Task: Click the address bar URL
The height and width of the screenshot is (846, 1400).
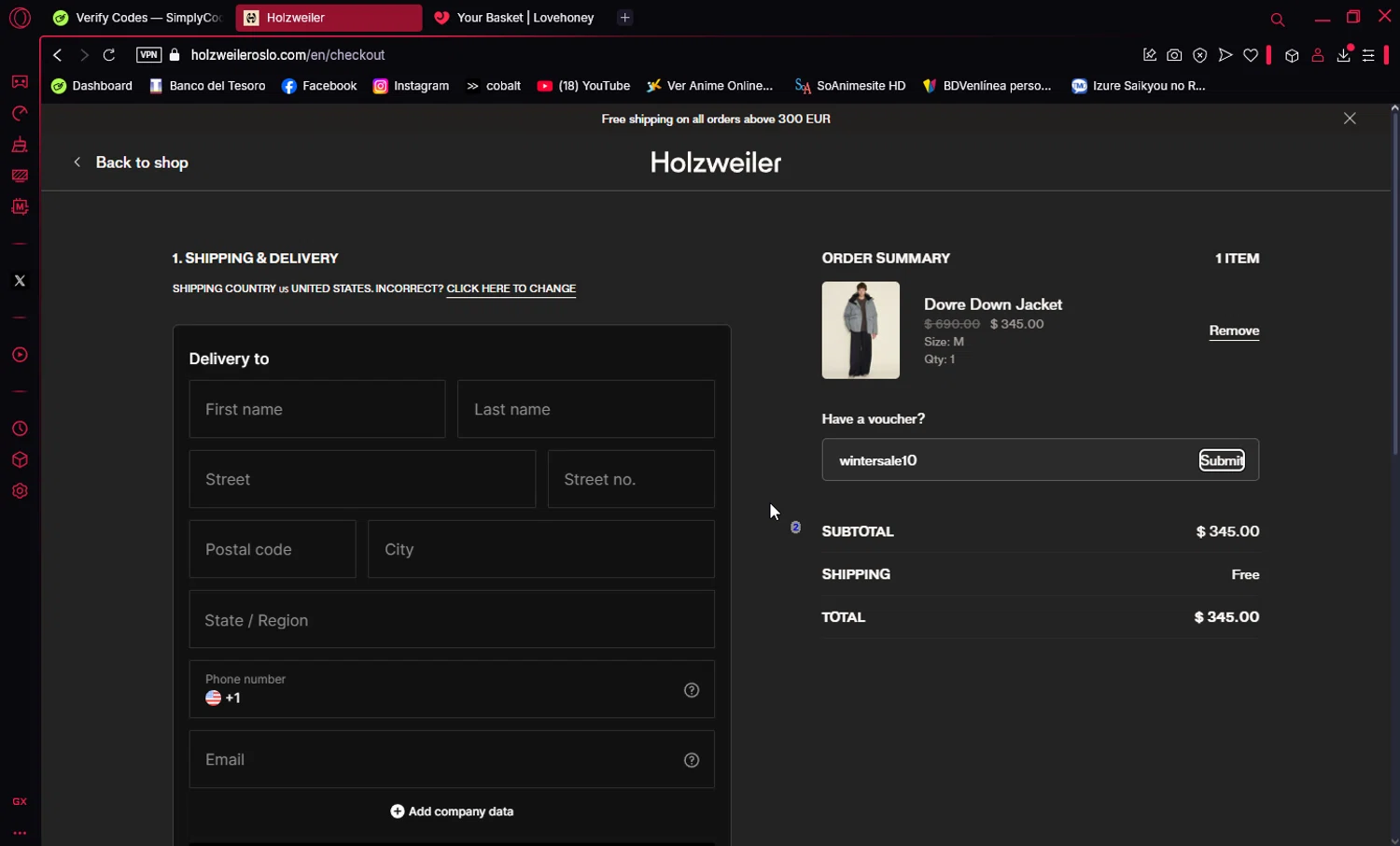Action: pyautogui.click(x=288, y=55)
